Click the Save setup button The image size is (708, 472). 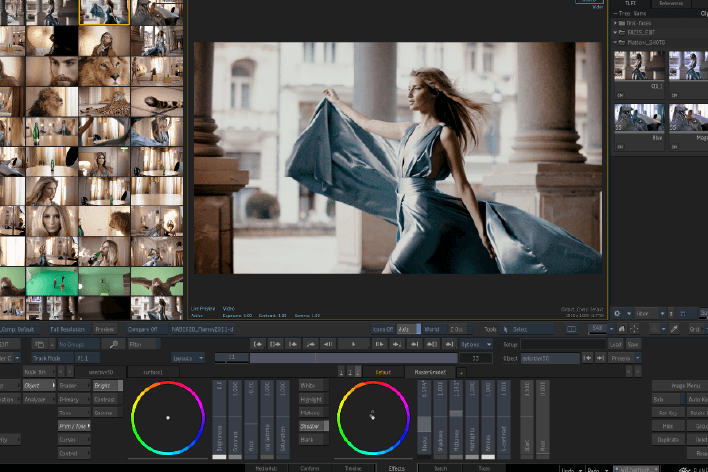[633, 344]
